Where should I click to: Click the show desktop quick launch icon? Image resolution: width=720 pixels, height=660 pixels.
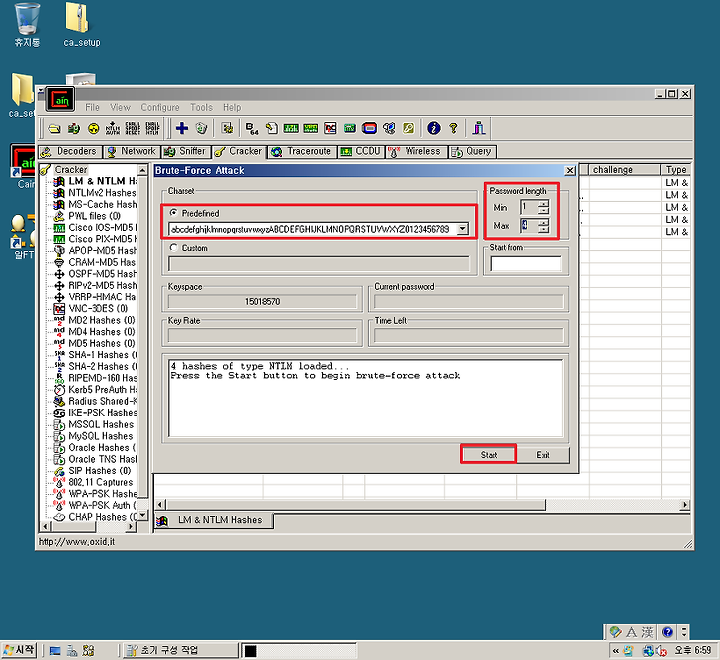(x=55, y=650)
